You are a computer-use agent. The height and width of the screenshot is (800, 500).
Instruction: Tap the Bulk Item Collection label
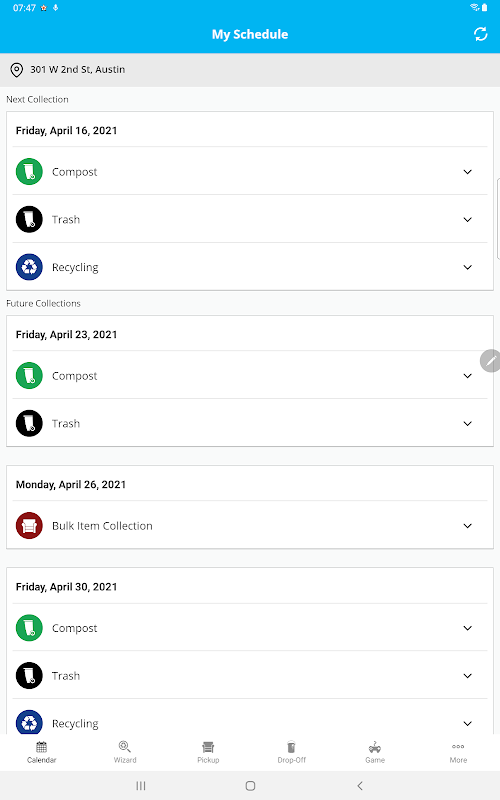point(102,526)
